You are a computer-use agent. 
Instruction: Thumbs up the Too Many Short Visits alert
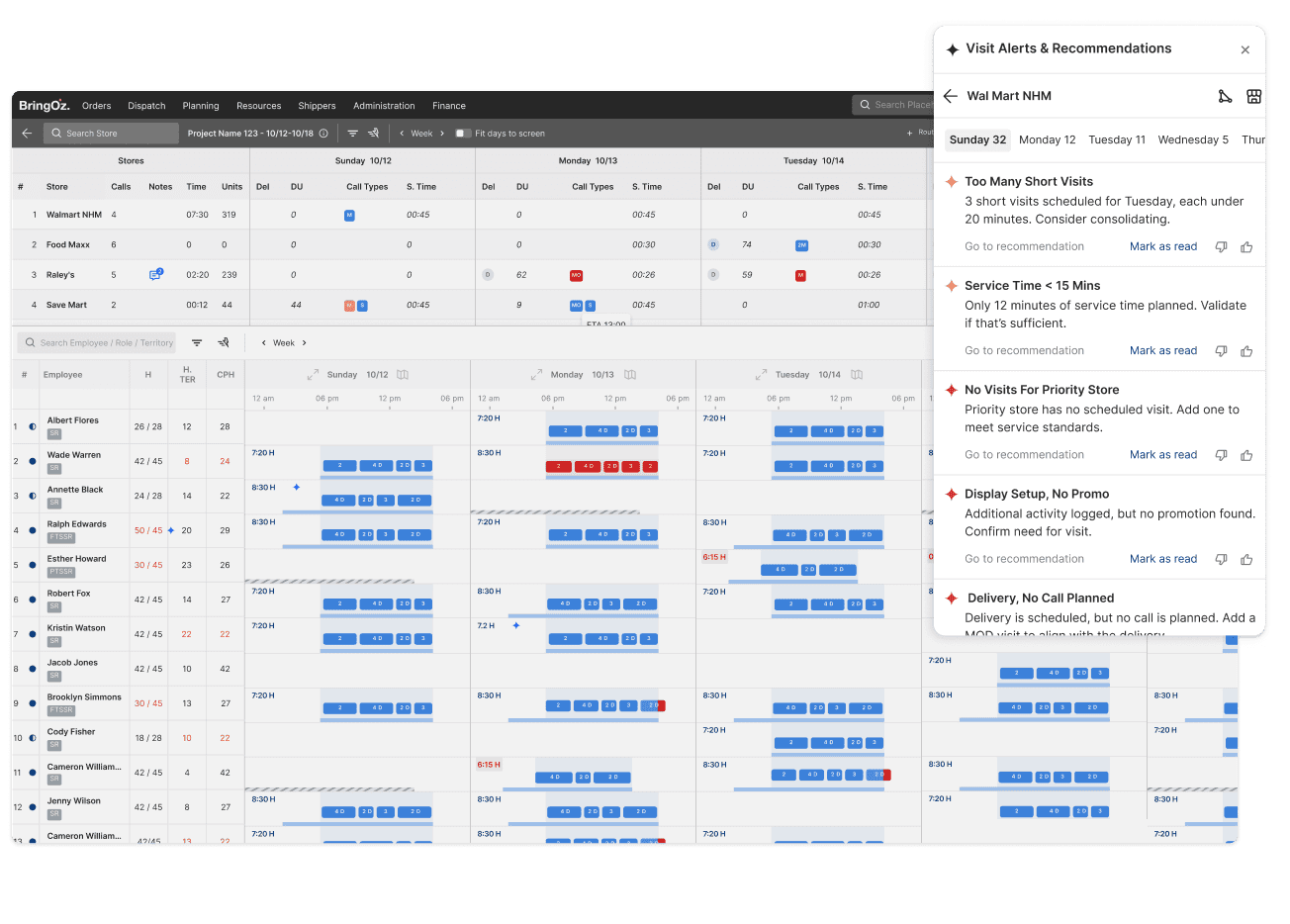(x=1246, y=247)
